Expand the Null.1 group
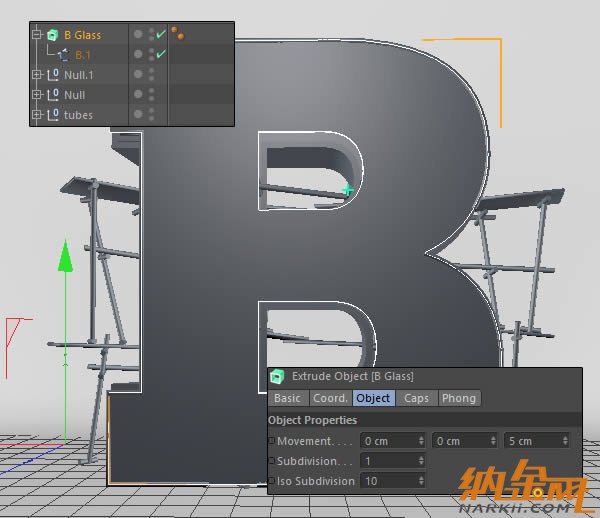600x518 pixels. (37, 75)
